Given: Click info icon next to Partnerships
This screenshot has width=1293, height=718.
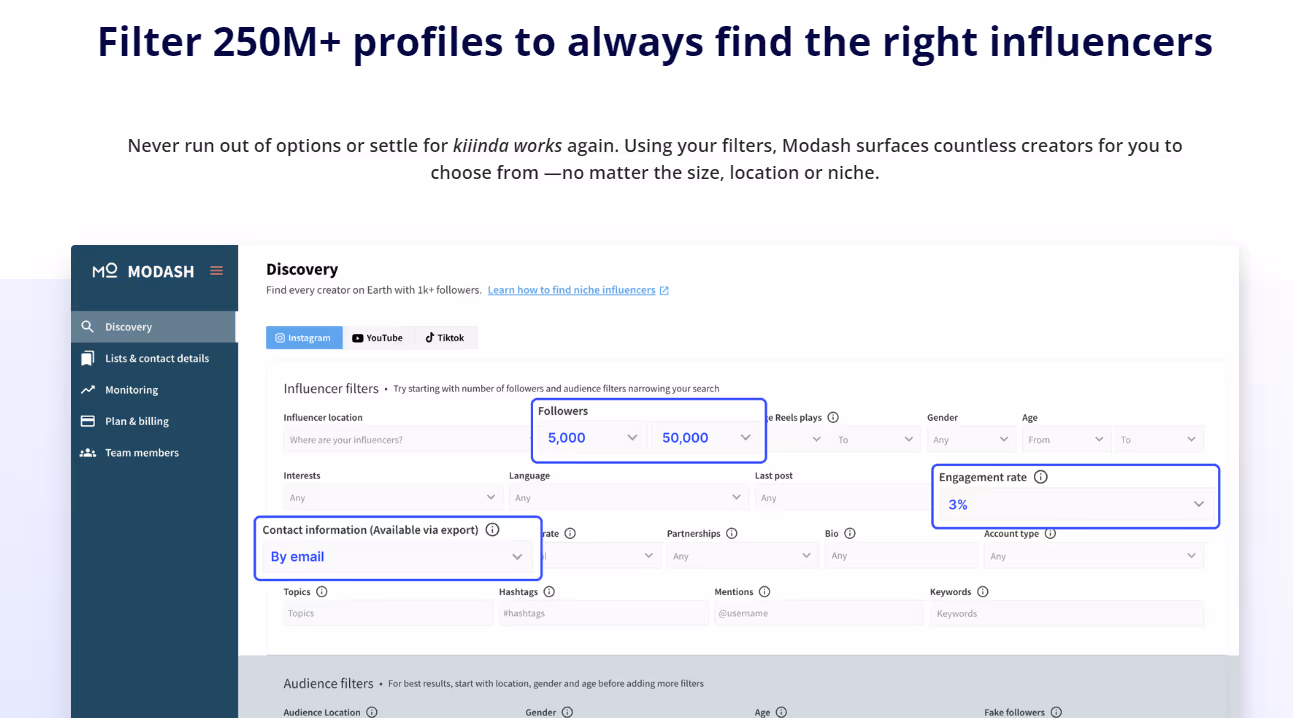Looking at the screenshot, I should pos(732,534).
